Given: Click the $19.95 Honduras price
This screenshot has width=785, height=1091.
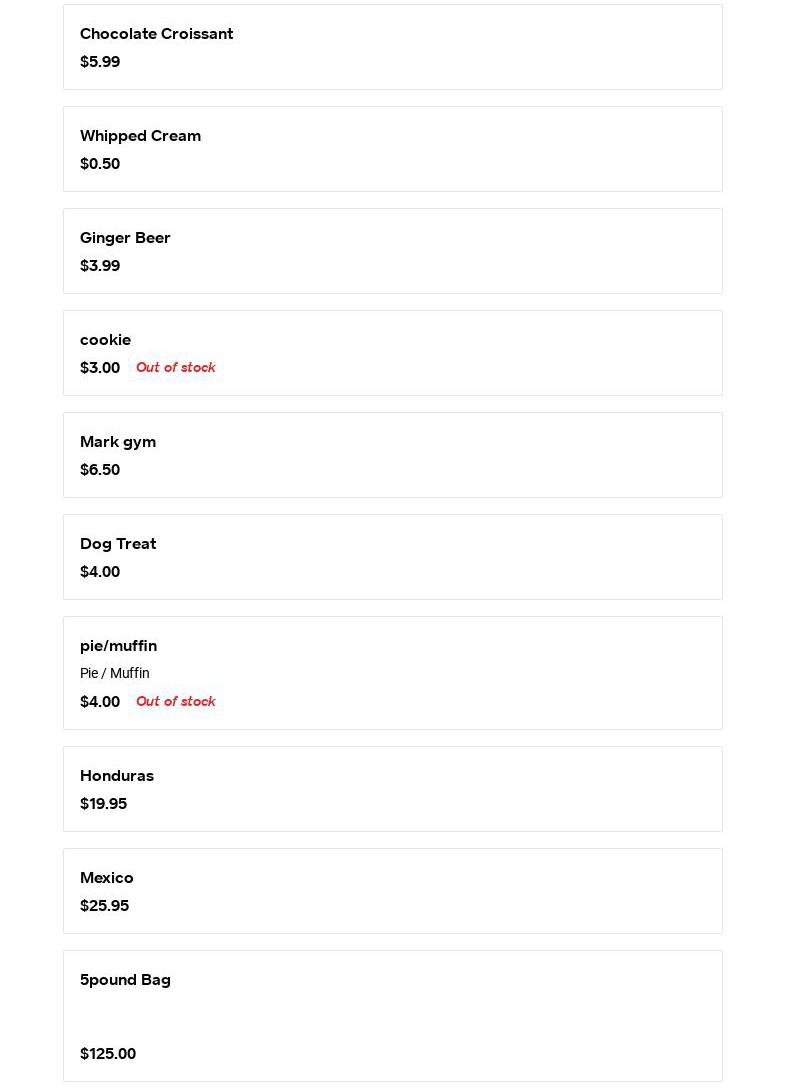Looking at the screenshot, I should click(103, 804).
